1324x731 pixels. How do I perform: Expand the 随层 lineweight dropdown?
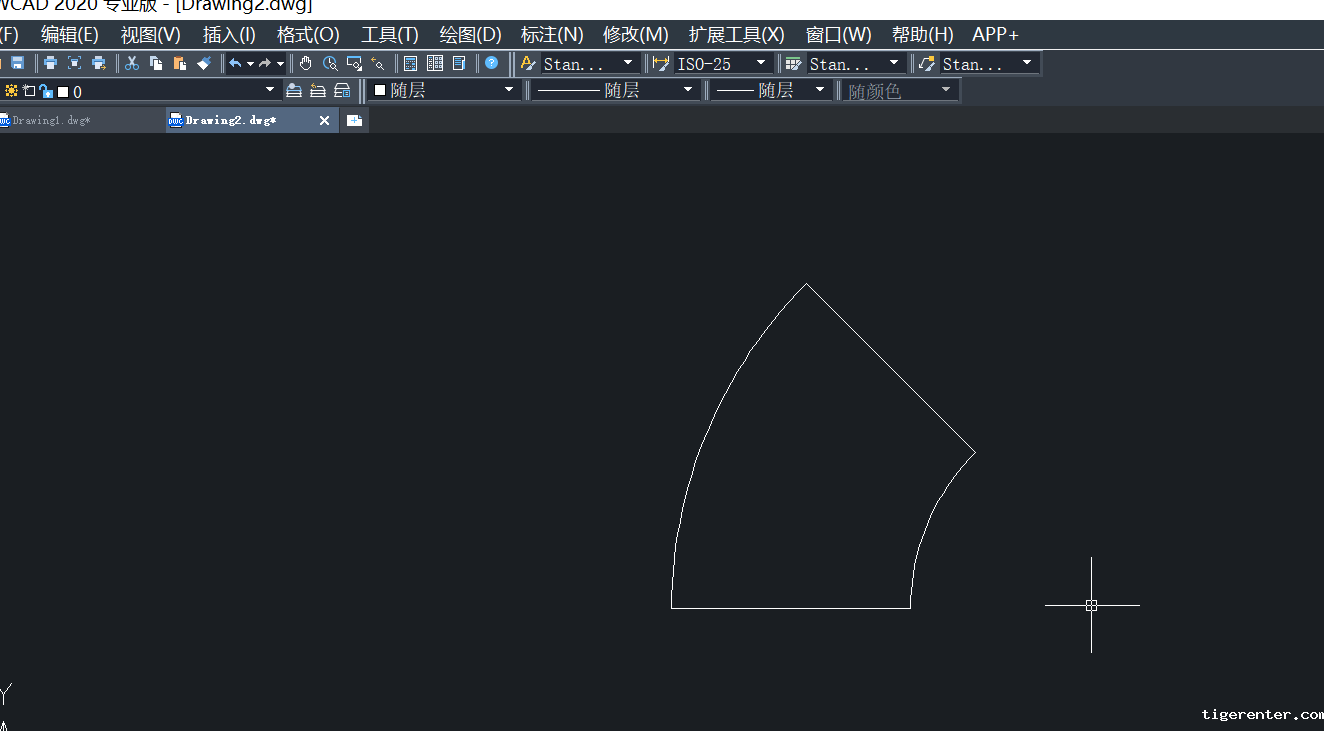pos(820,90)
